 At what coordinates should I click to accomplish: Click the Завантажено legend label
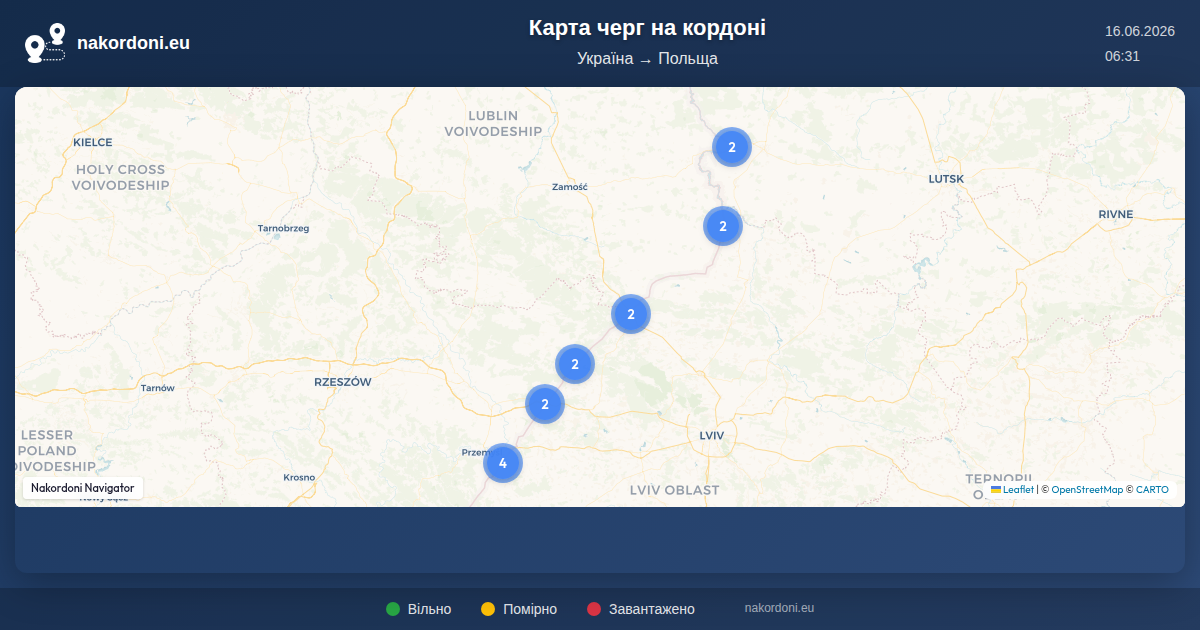(x=652, y=609)
